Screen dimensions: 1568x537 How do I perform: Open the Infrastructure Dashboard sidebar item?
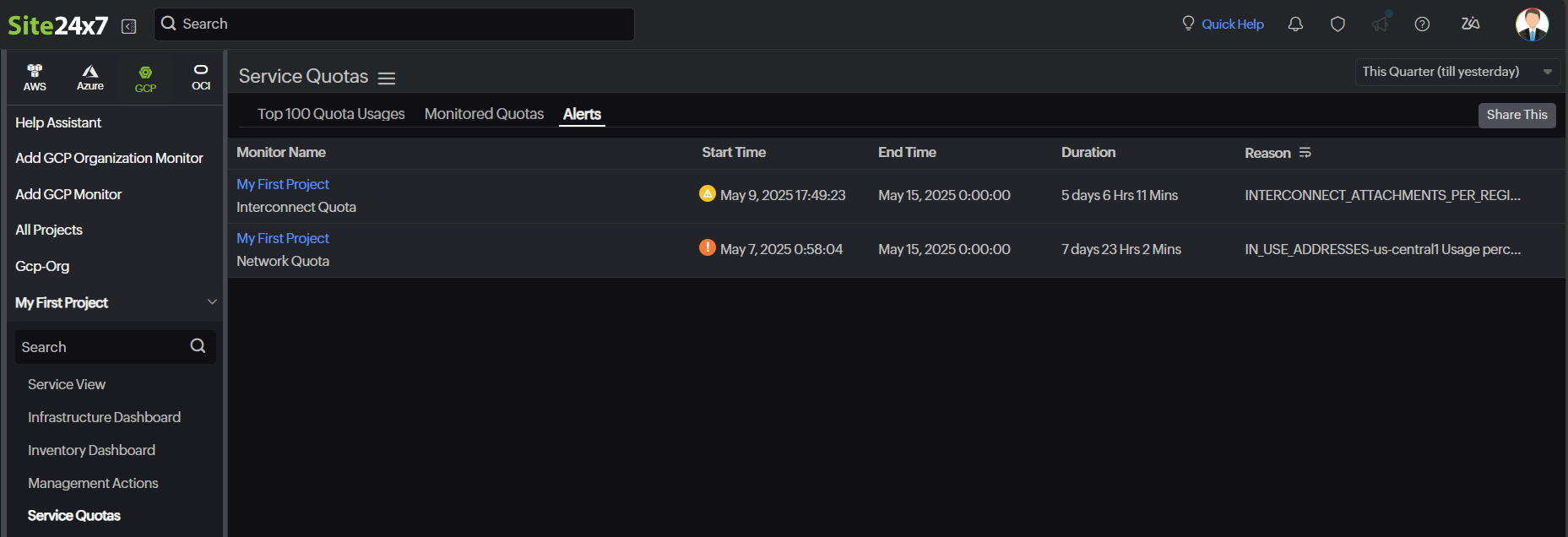[x=104, y=417]
